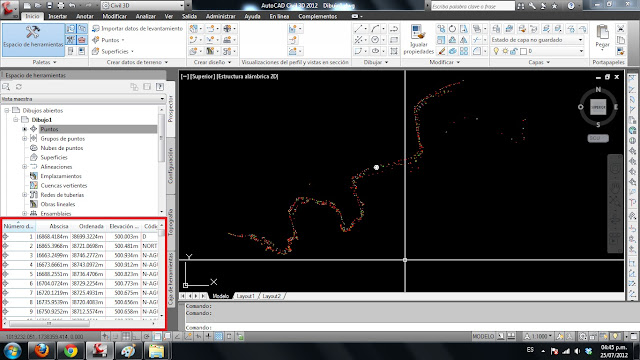Click the ViewCube top face
Screen dimensions: 640x360
[598, 107]
